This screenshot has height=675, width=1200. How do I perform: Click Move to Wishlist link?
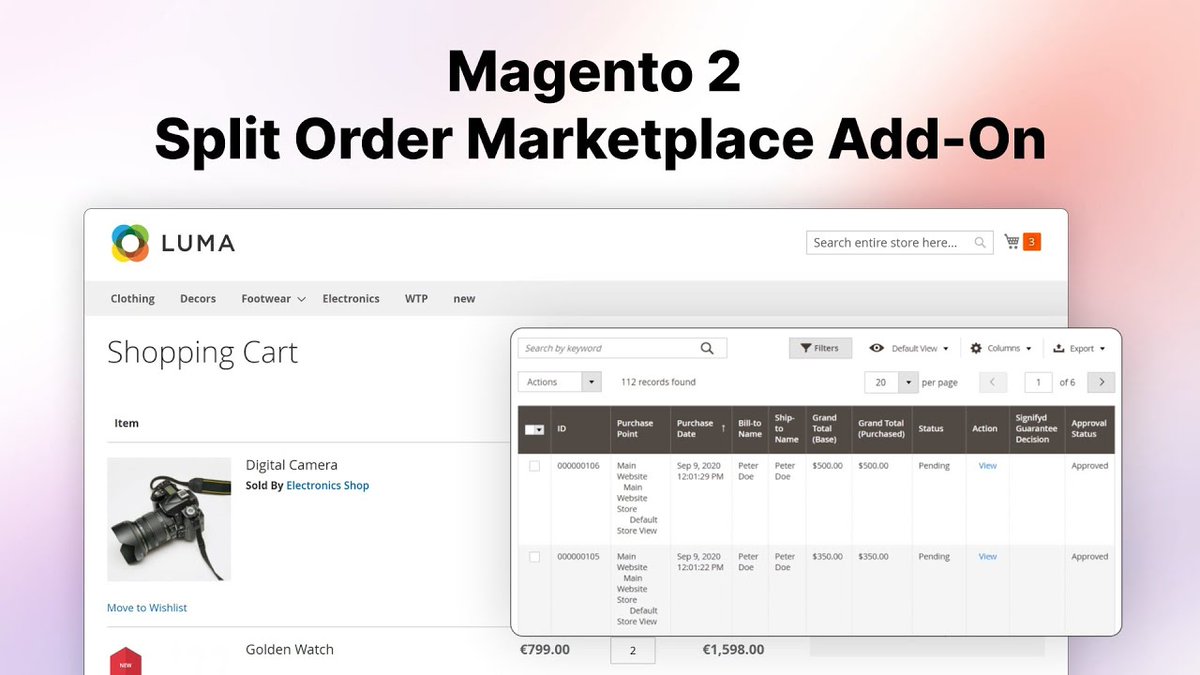147,608
